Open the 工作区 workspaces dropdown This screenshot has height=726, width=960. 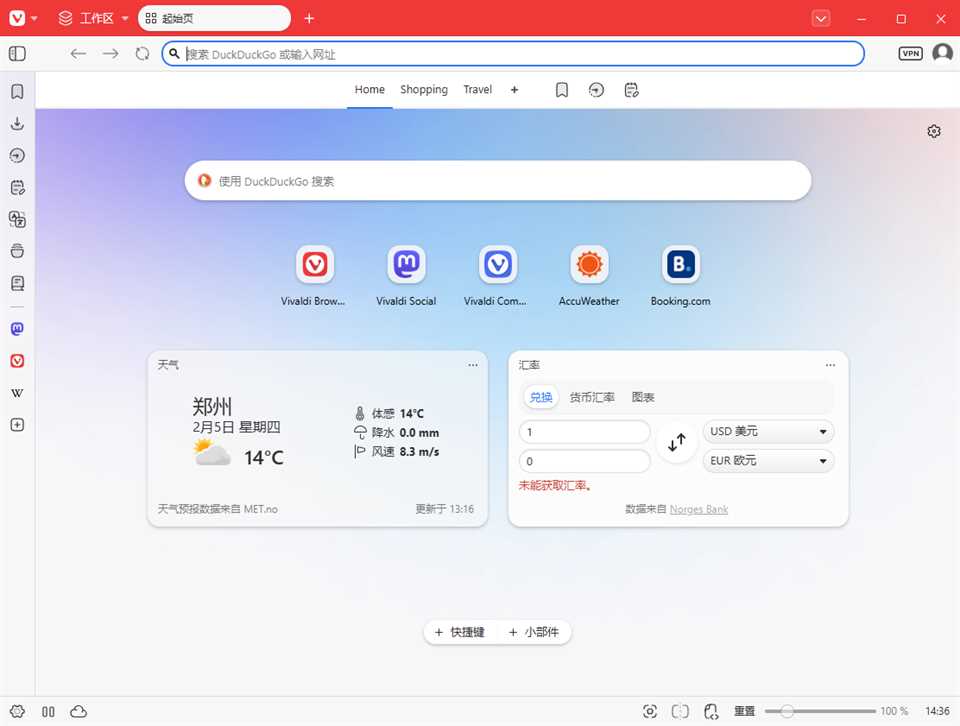pyautogui.click(x=94, y=18)
